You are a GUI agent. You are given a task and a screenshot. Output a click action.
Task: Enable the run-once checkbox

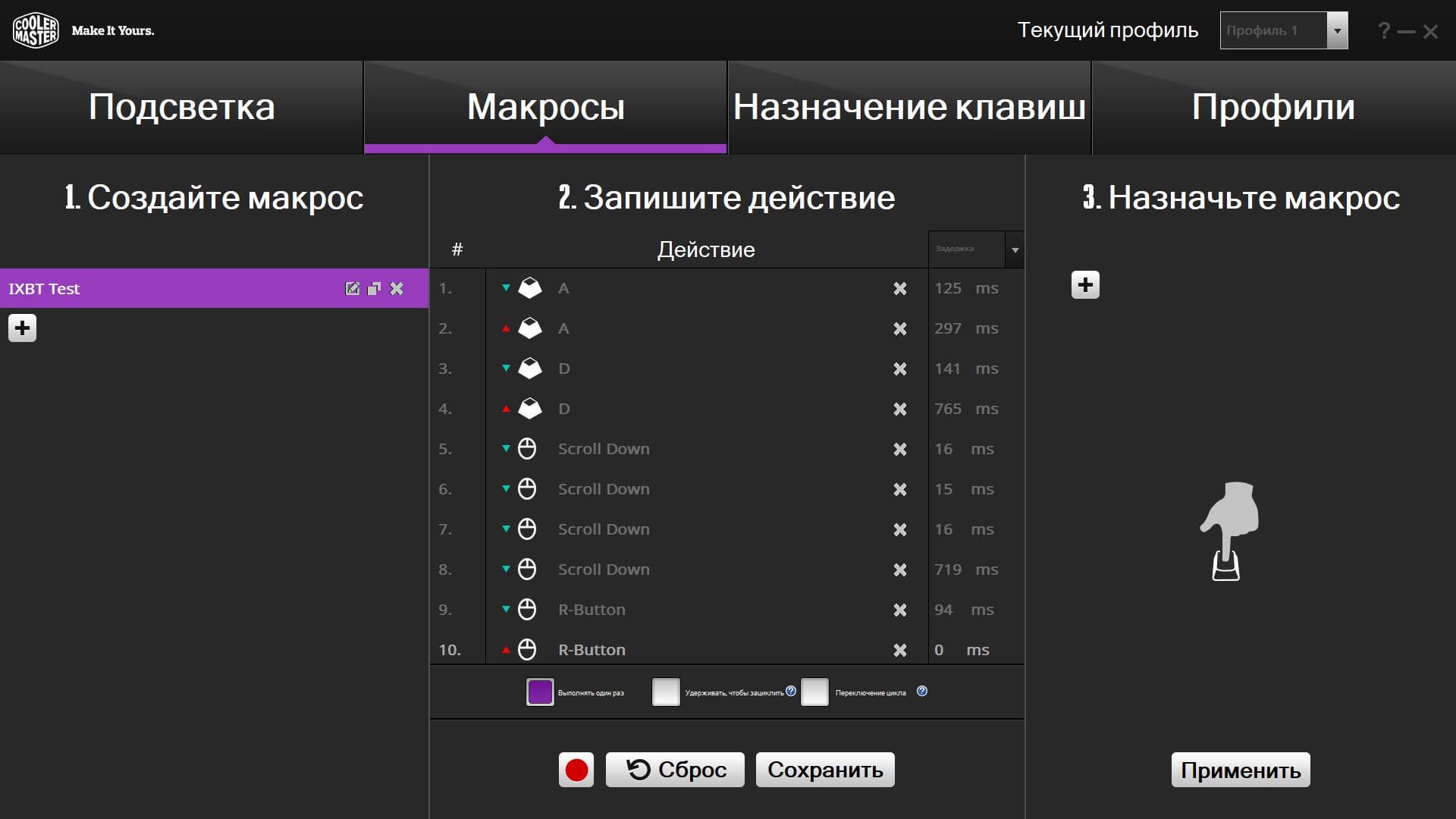tap(540, 692)
